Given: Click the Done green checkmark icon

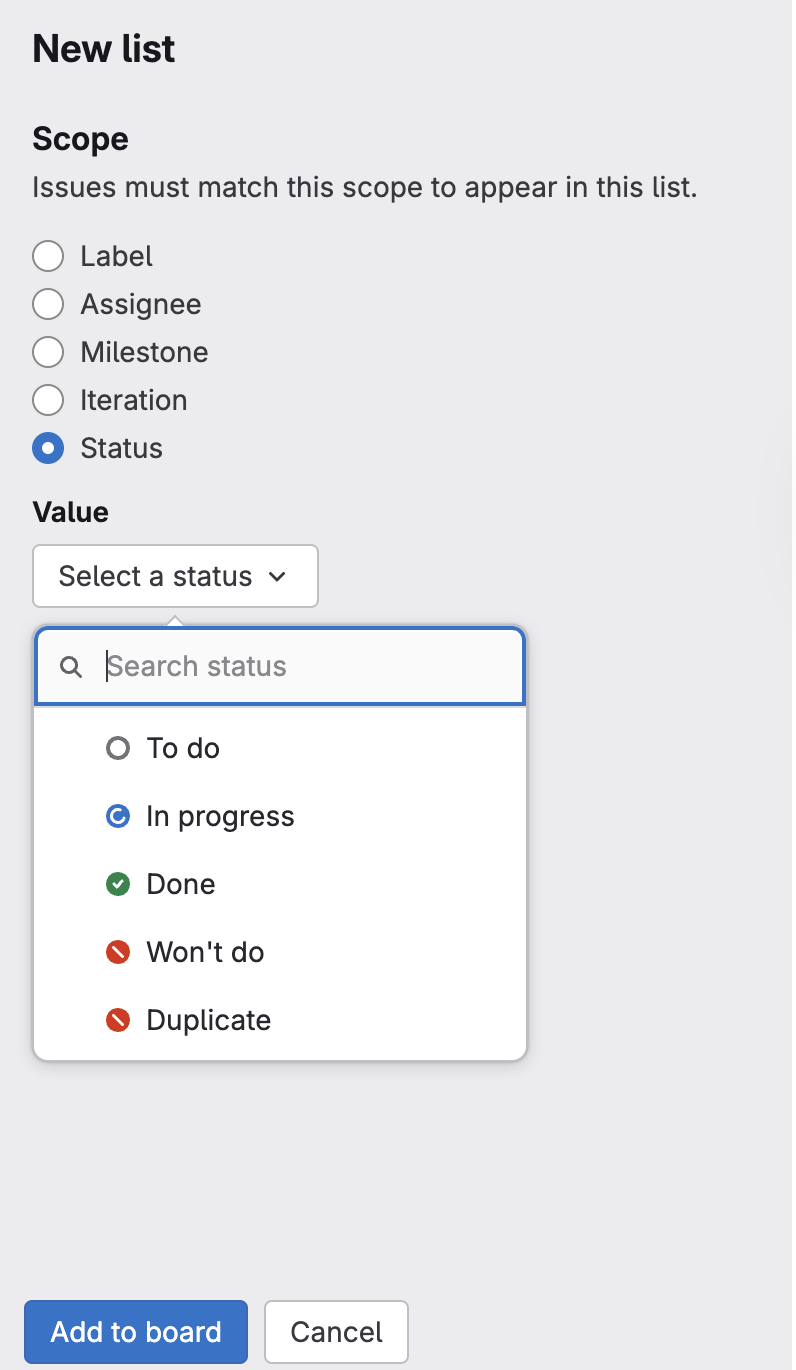Looking at the screenshot, I should (117, 883).
